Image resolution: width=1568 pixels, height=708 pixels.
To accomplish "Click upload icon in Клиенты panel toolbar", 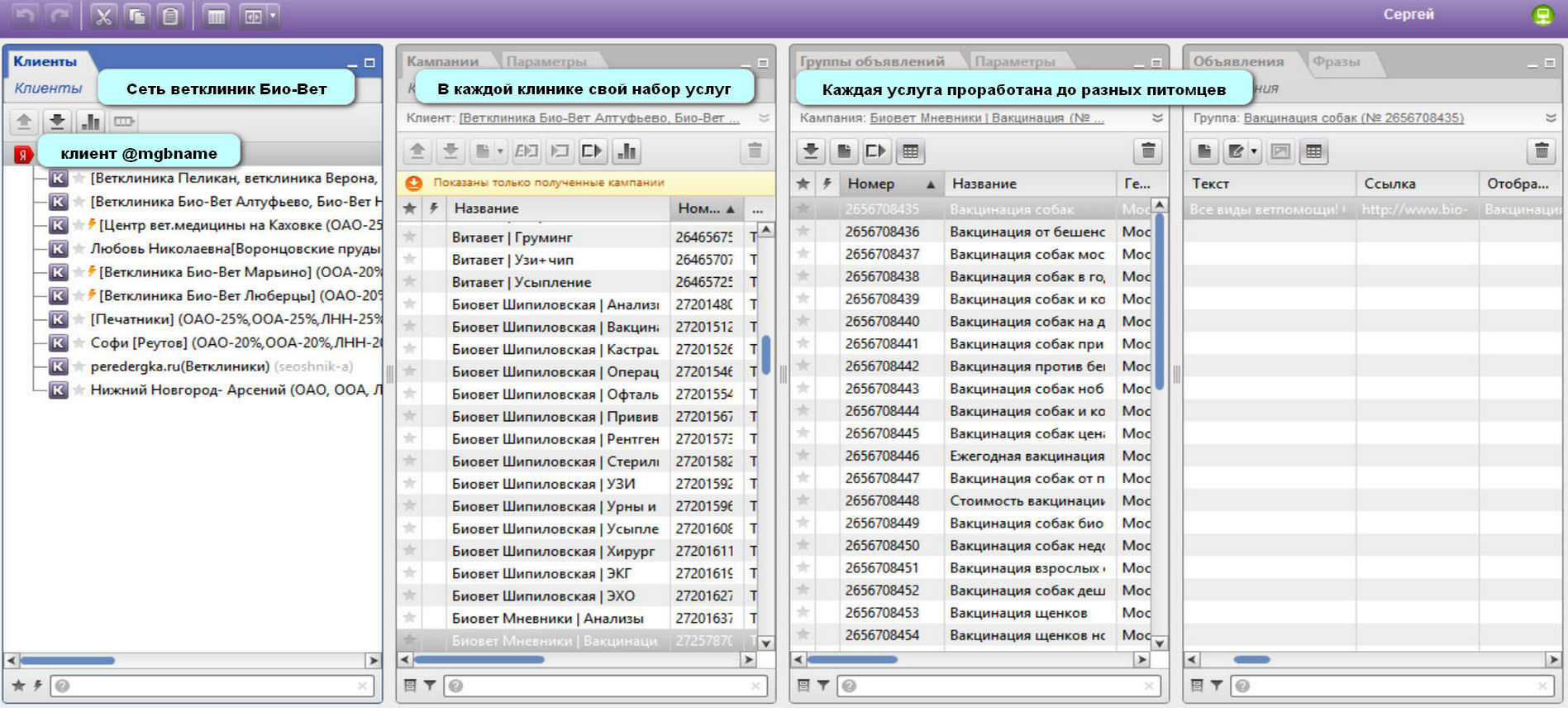I will click(x=24, y=122).
